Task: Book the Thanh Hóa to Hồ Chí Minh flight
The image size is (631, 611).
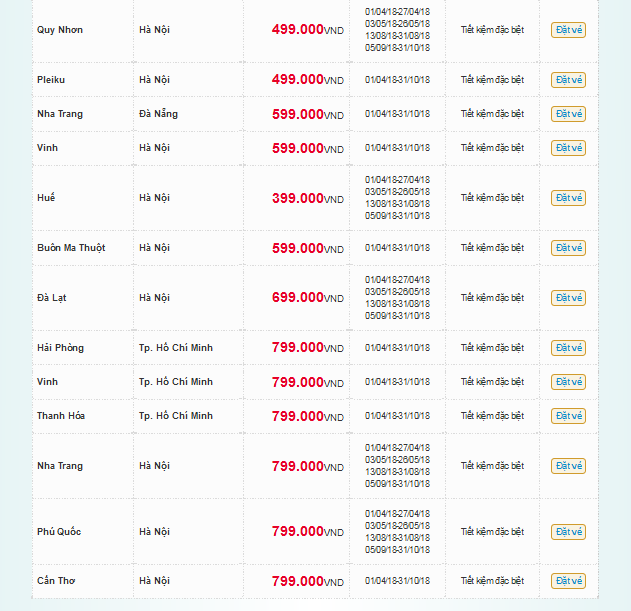Action: (568, 416)
